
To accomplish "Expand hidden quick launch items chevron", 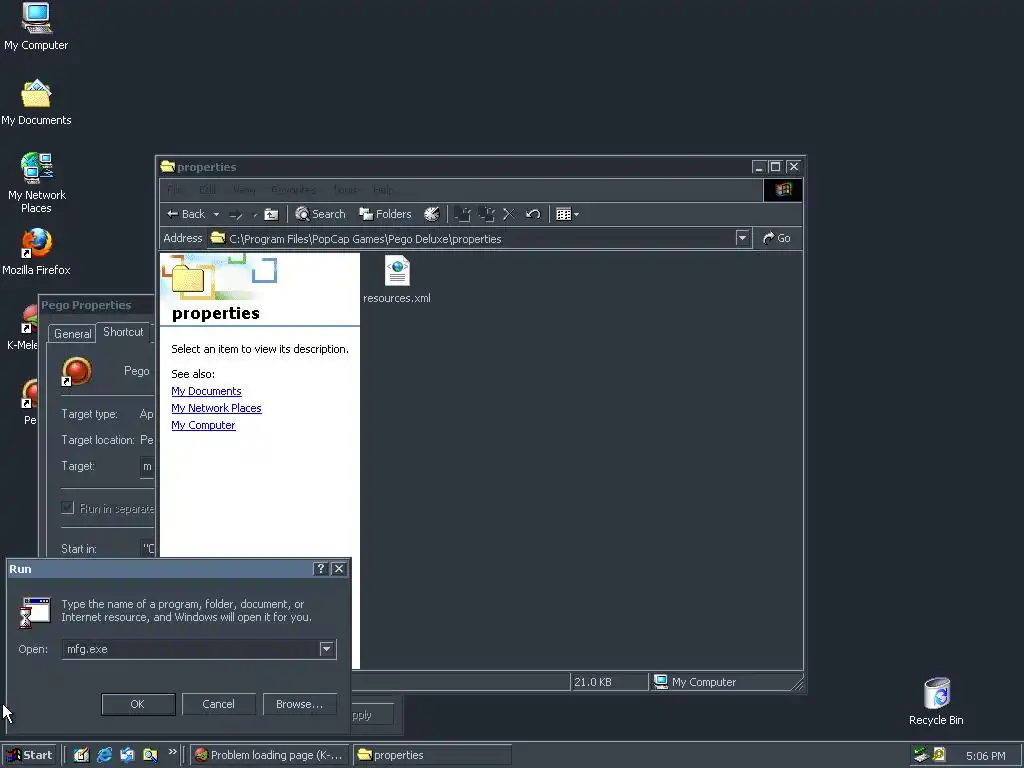I will point(172,752).
